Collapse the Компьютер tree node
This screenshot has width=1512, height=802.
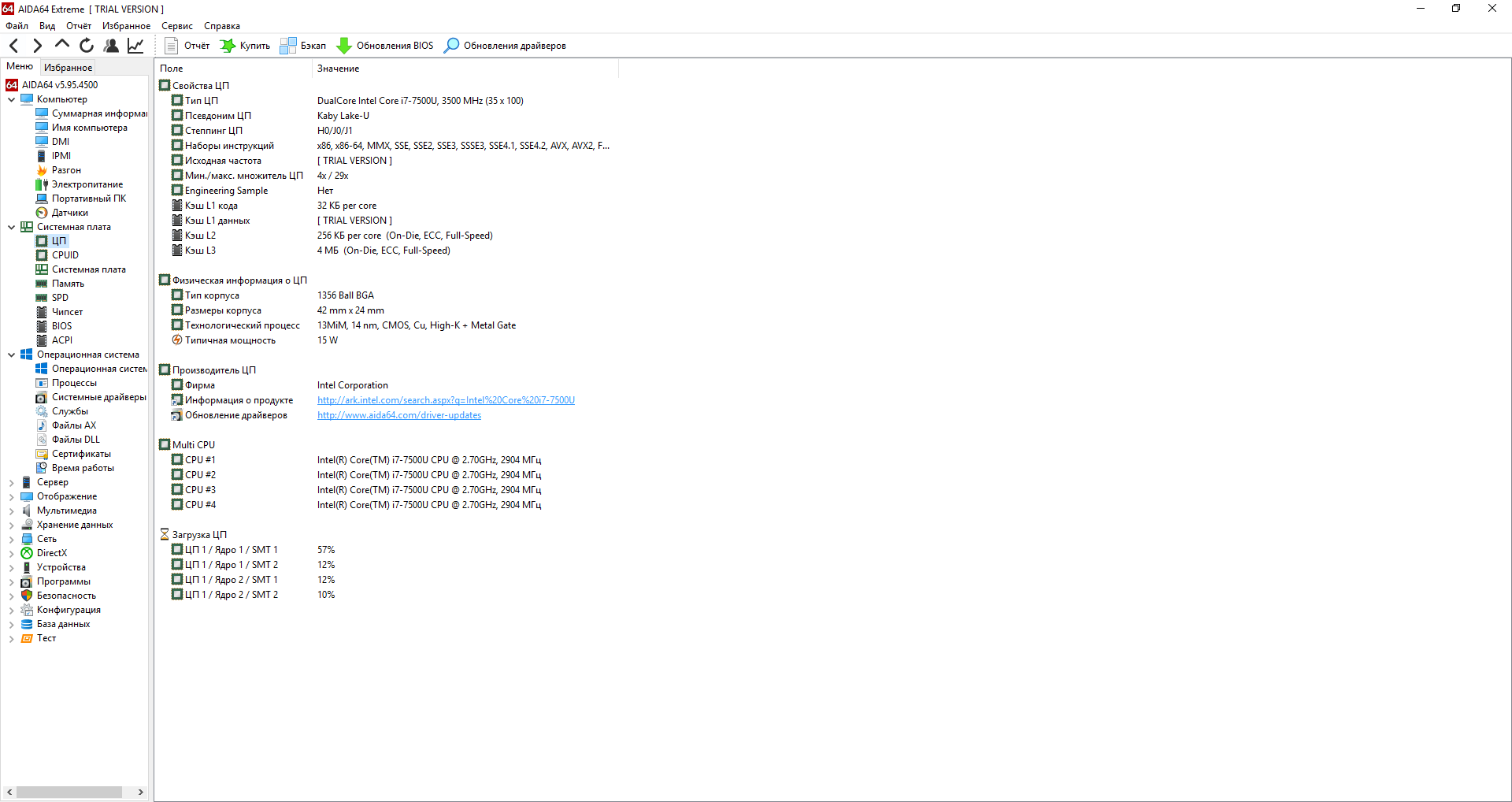11,99
